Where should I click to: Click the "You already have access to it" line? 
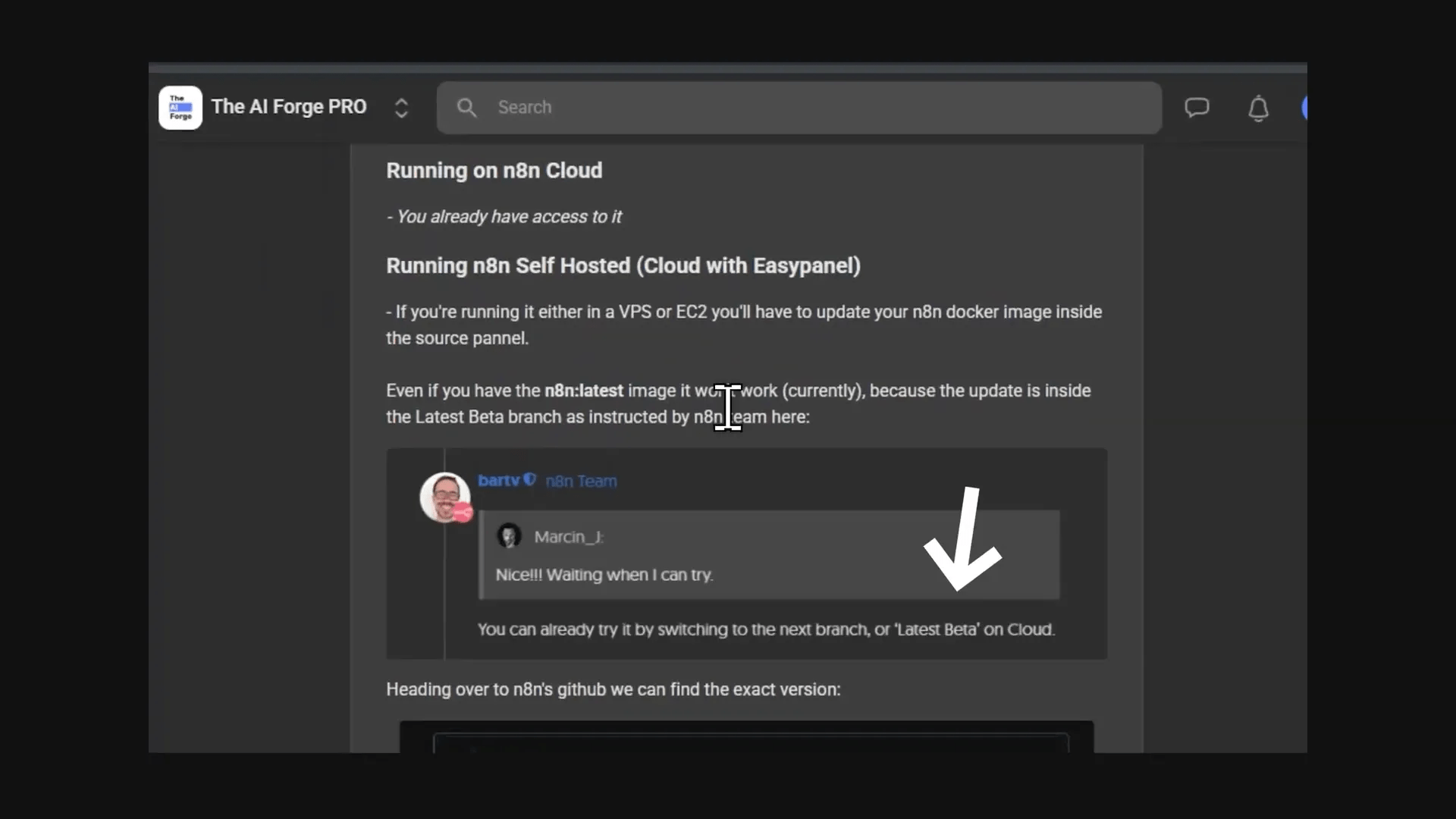point(504,217)
